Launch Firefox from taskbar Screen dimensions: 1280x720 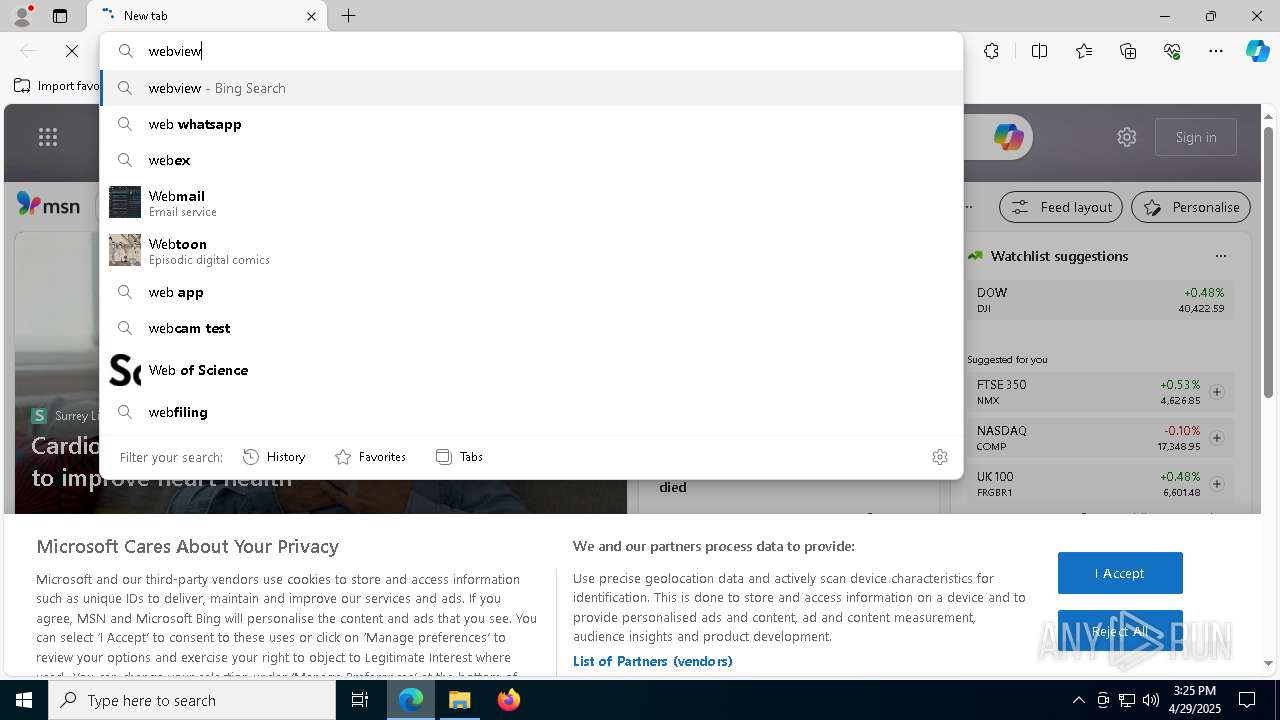pos(509,700)
